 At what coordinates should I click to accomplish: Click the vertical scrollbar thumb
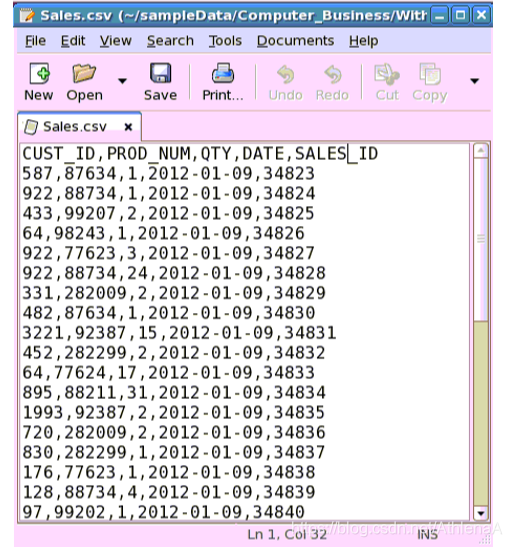481,239
